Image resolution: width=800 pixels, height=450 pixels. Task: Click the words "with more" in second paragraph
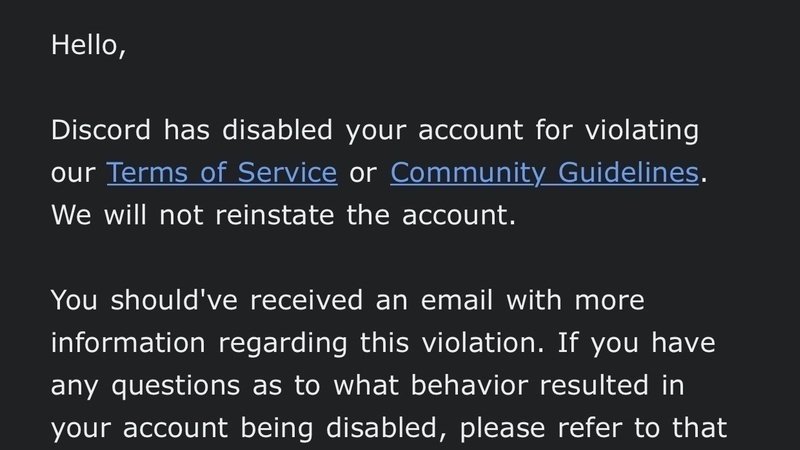[575, 300]
